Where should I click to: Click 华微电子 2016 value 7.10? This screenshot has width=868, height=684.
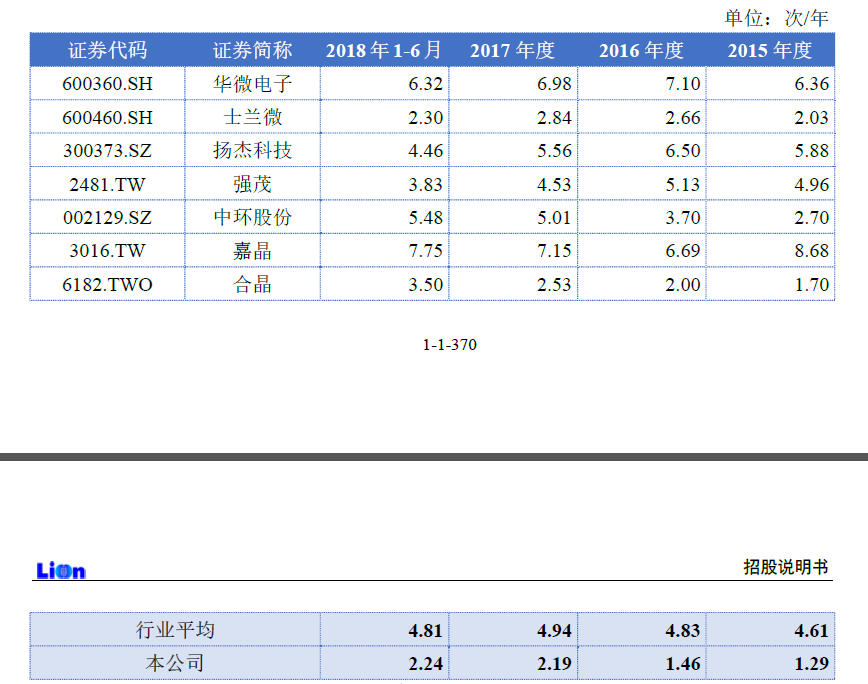point(683,84)
